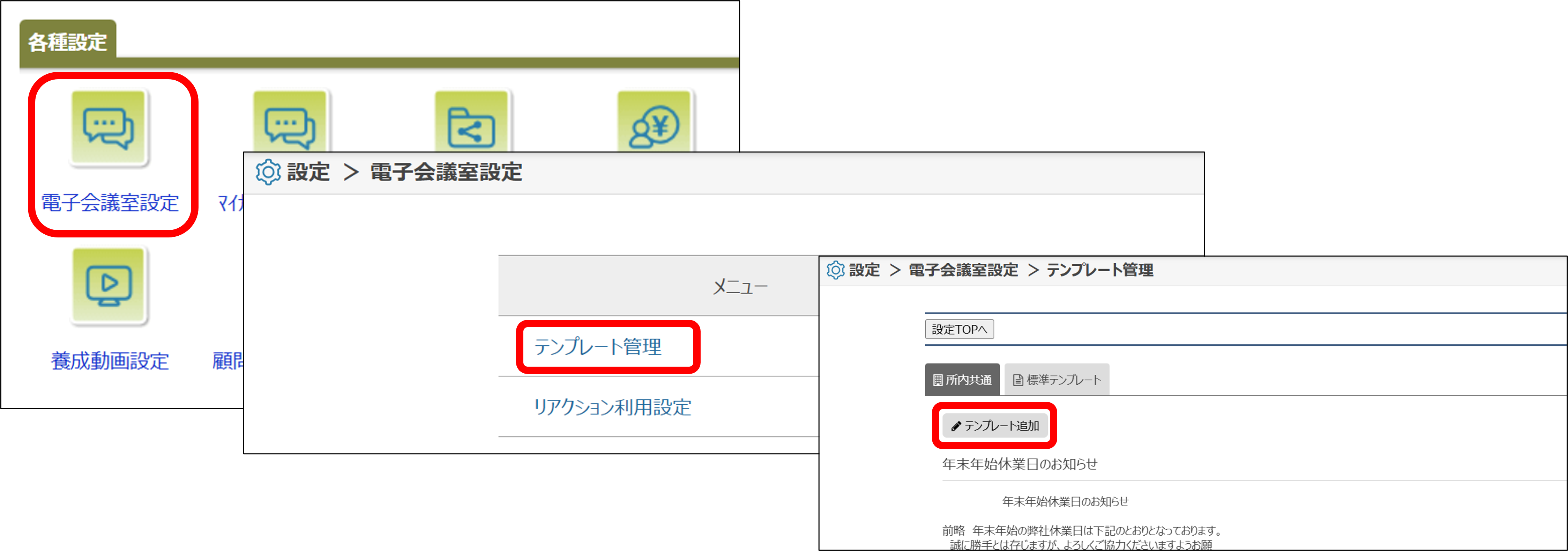Click the 電子会議室設定 chat bubble icon

tap(109, 128)
